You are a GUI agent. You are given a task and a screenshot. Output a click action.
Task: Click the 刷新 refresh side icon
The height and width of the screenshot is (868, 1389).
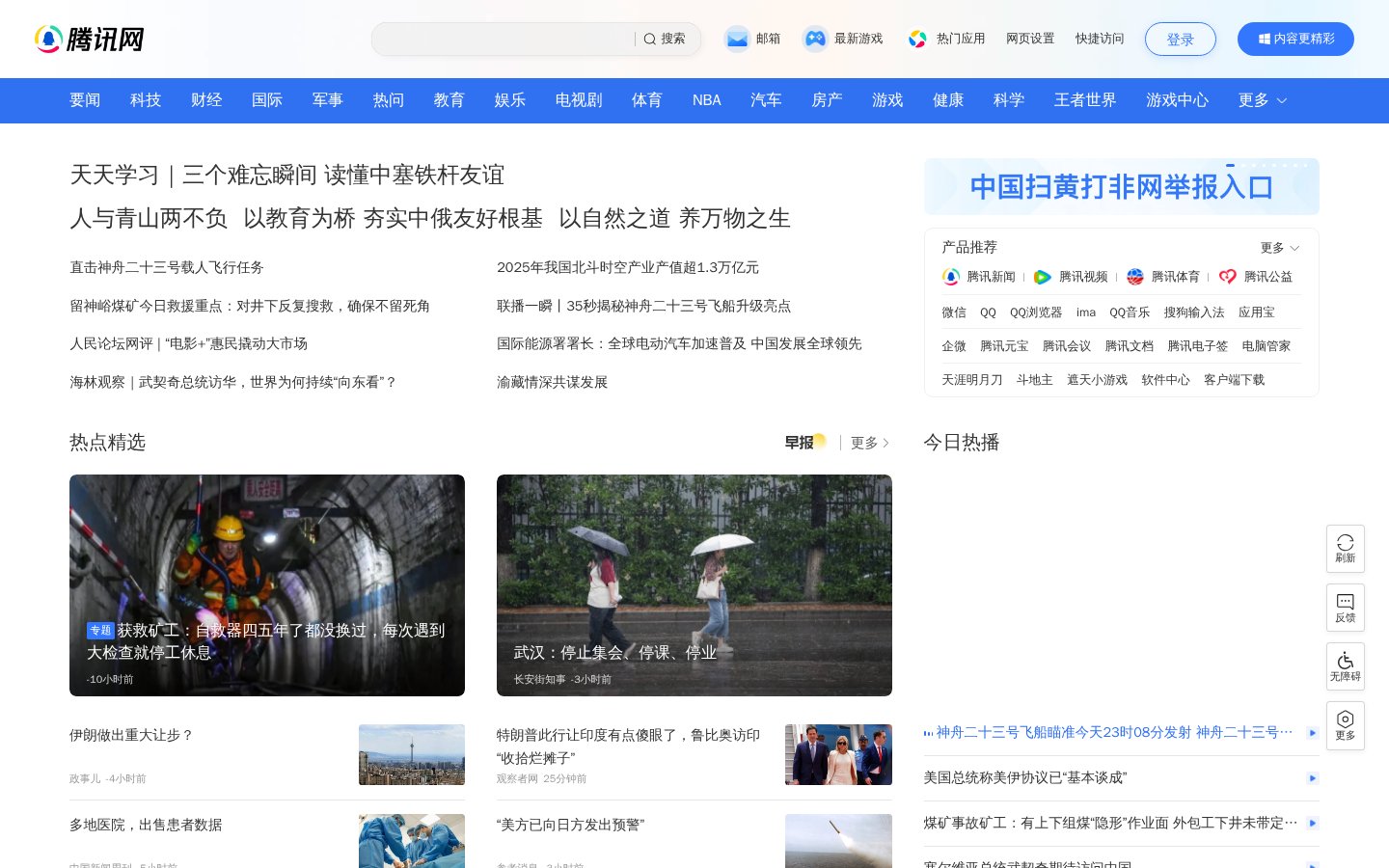coord(1346,549)
